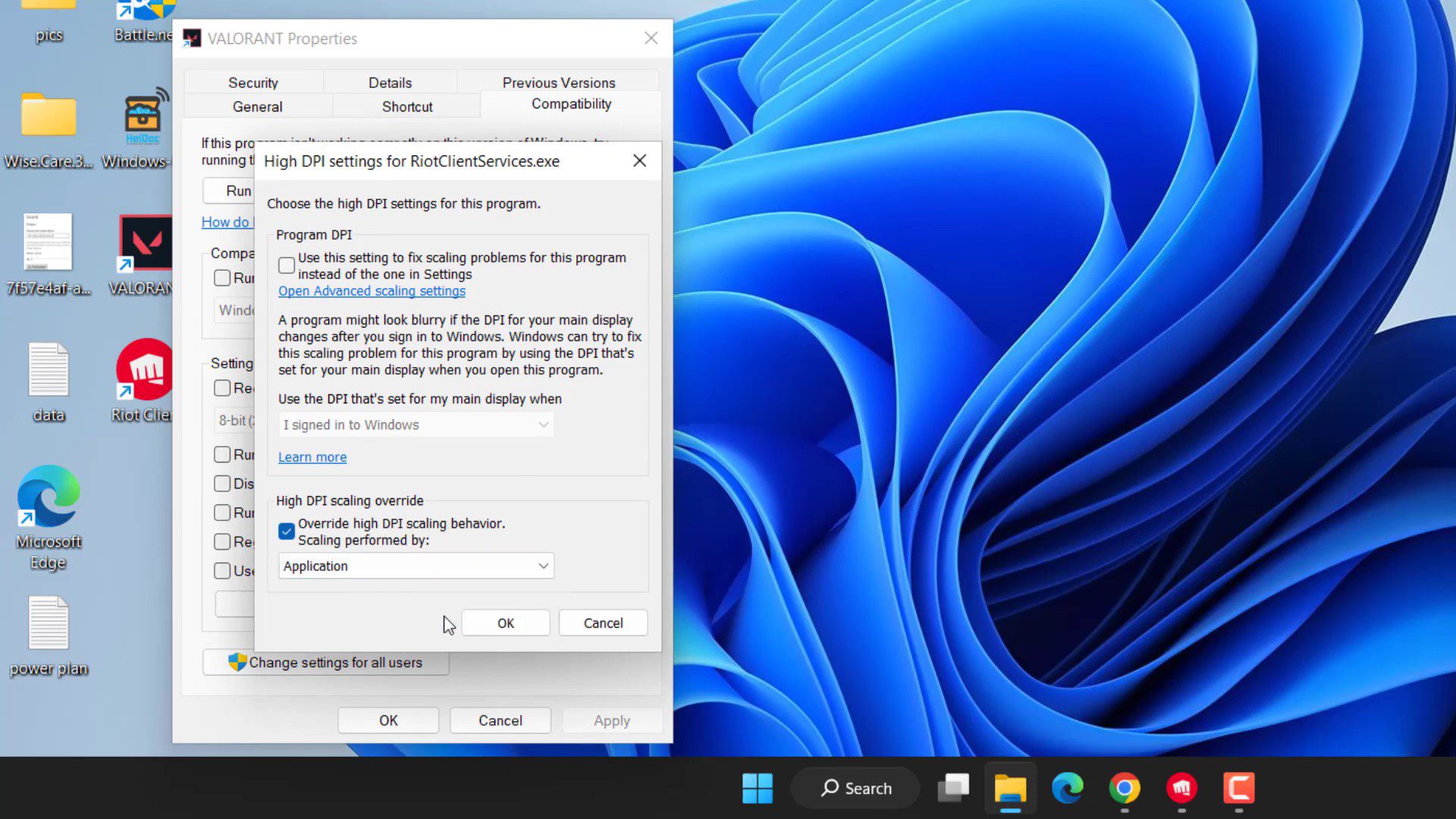
Task: Click the VALORANT icon in Properties title bar
Action: 192,39
